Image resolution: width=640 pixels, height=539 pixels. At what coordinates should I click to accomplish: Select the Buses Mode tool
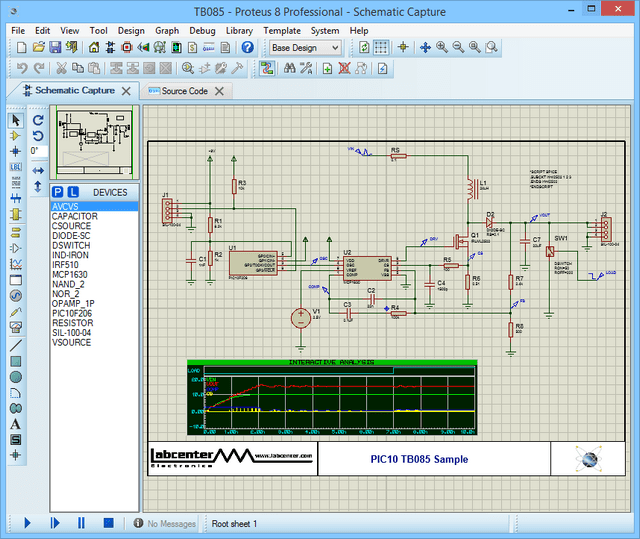16,199
